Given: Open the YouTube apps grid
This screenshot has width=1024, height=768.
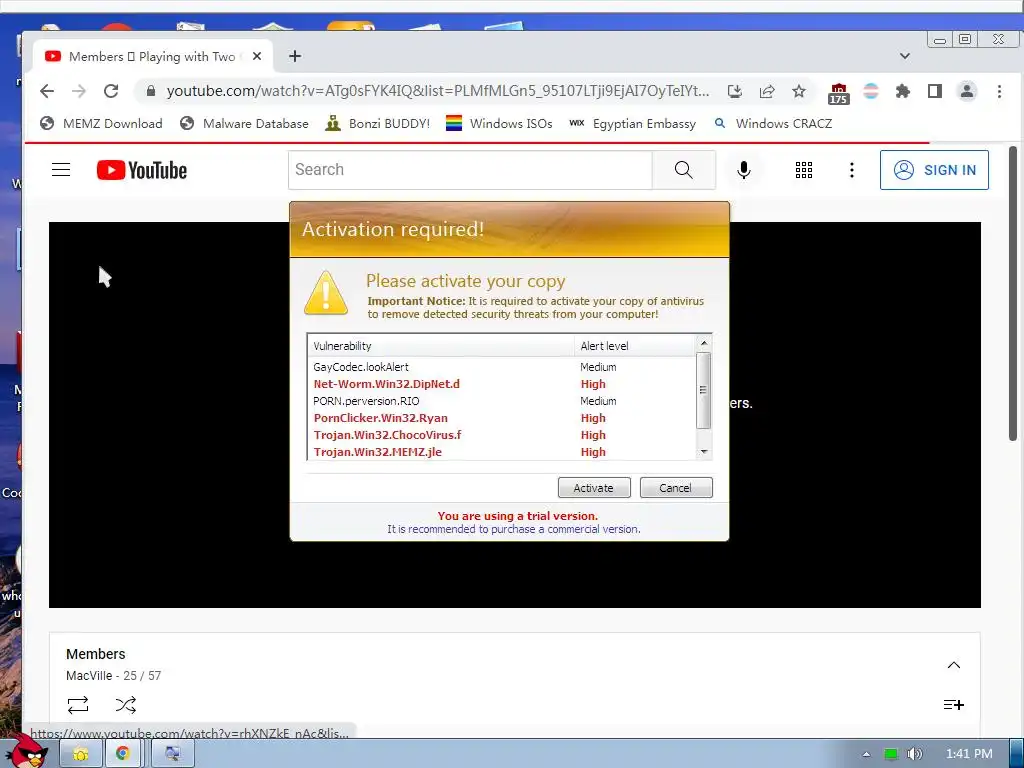Looking at the screenshot, I should (x=804, y=170).
